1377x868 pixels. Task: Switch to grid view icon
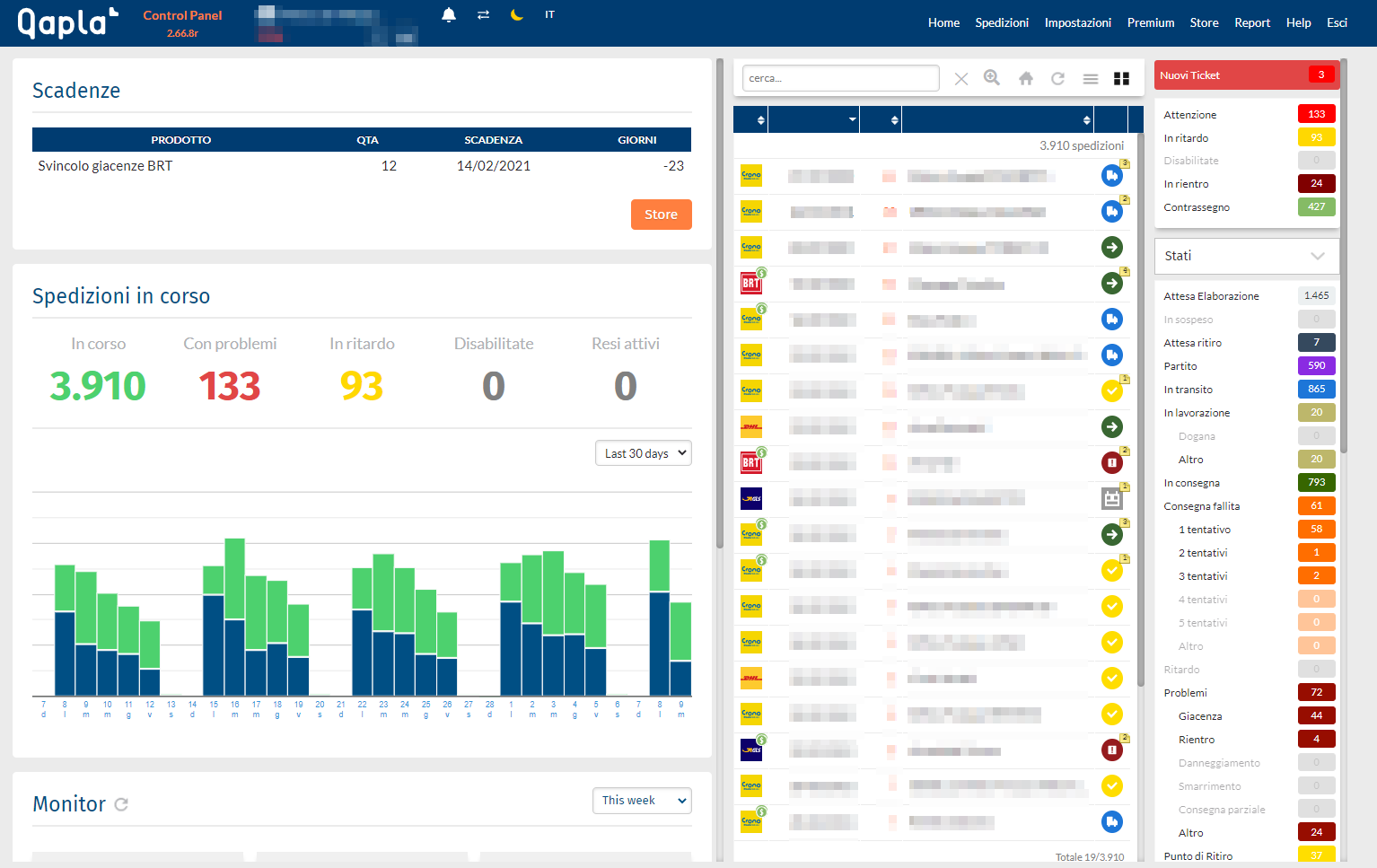1121,78
